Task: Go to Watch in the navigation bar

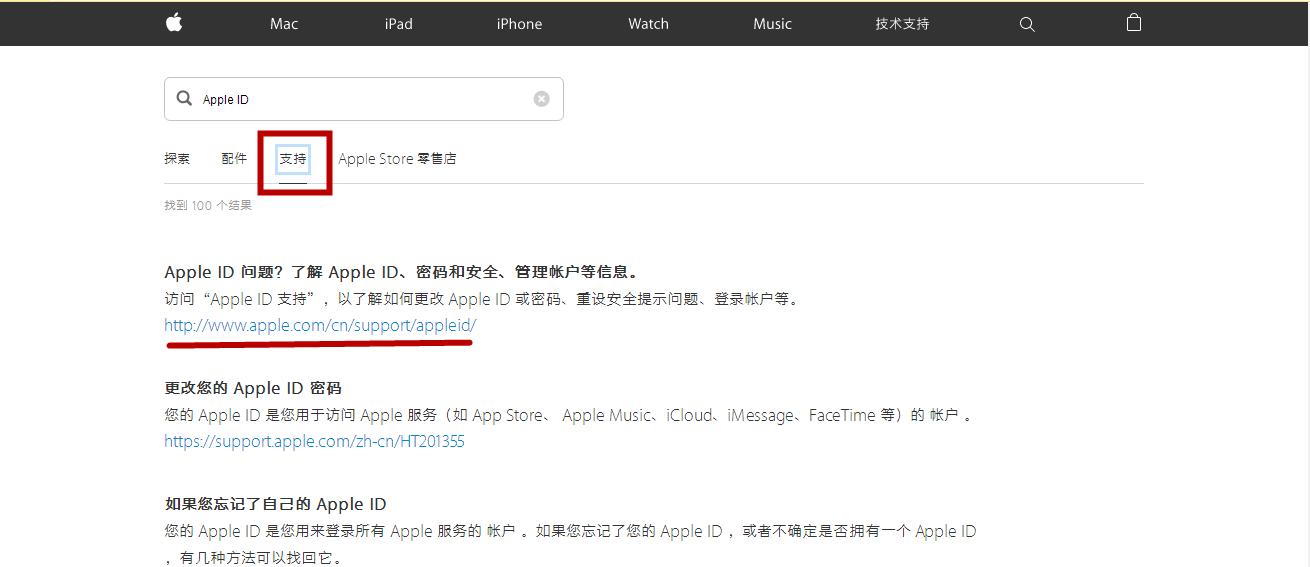Action: (648, 24)
